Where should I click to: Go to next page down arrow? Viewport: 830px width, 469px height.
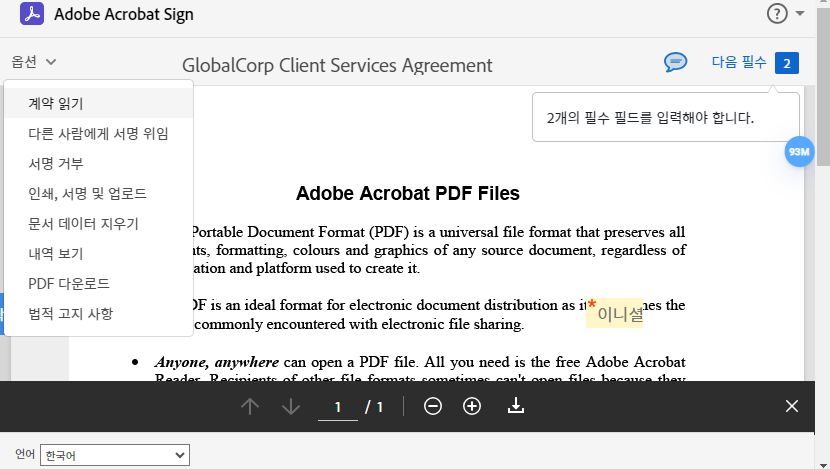[x=291, y=407]
